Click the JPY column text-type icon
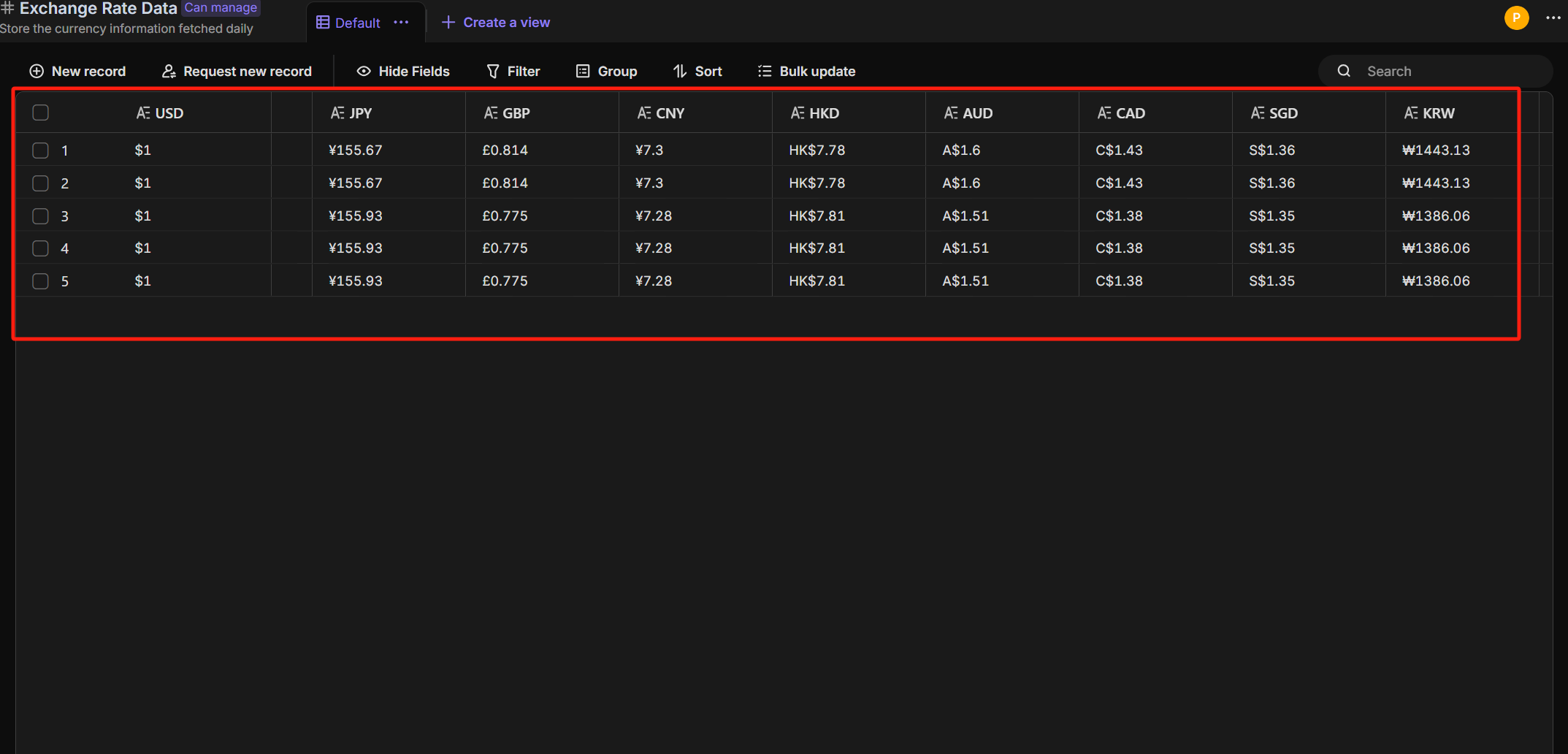 pos(337,113)
